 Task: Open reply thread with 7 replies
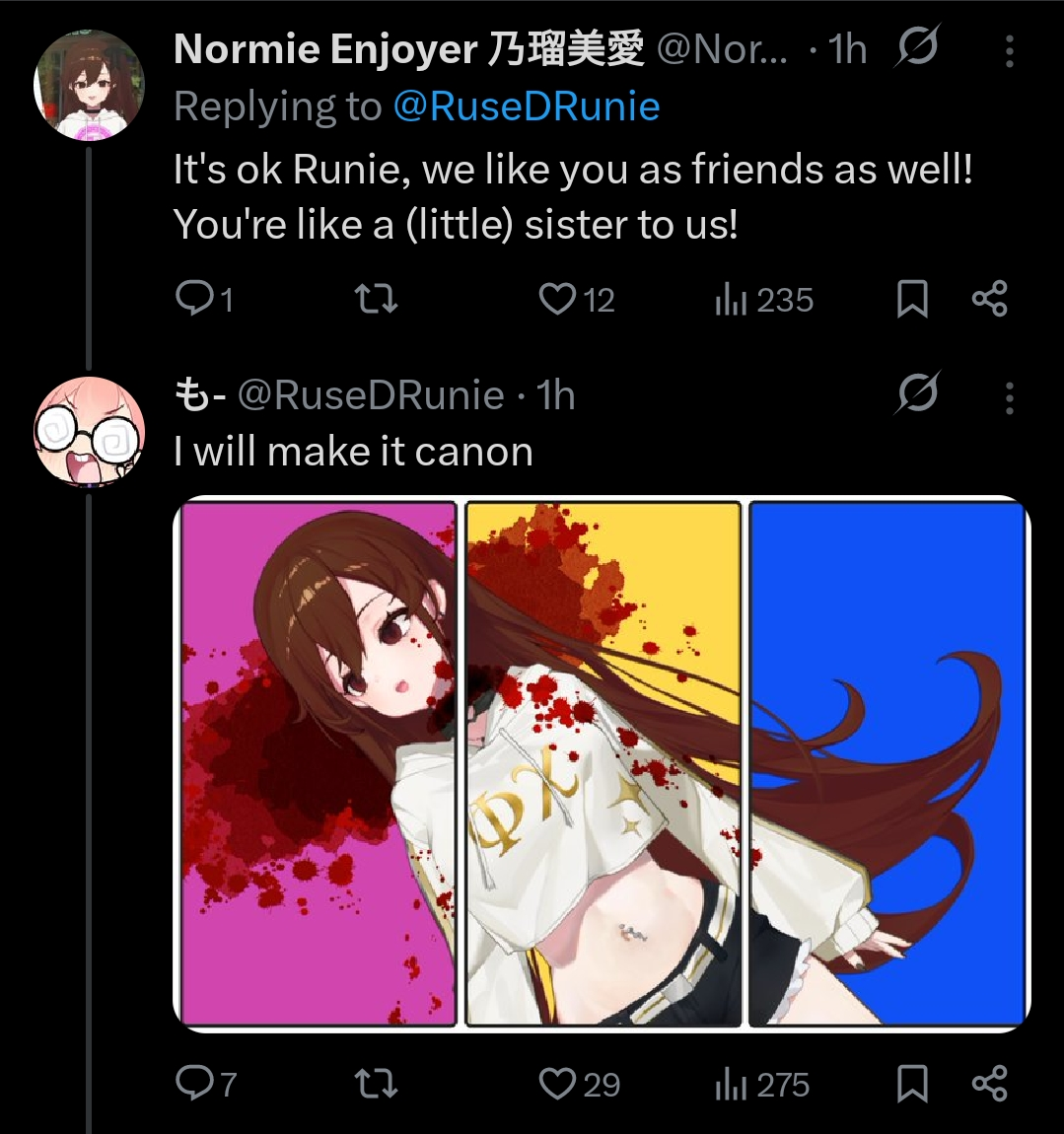click(192, 1084)
